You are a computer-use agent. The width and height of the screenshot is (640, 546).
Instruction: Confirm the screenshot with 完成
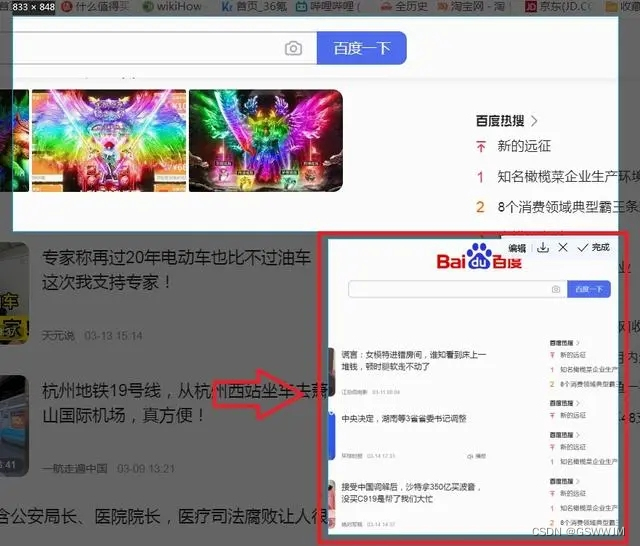[x=593, y=247]
